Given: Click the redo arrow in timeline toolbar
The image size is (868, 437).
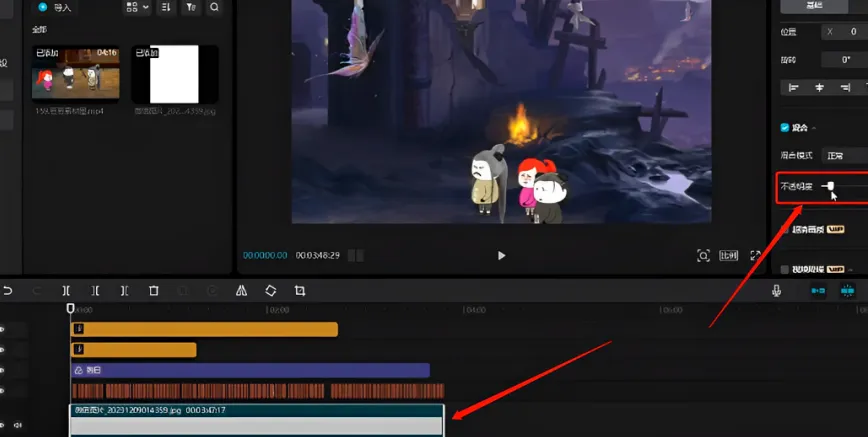Looking at the screenshot, I should coord(37,291).
